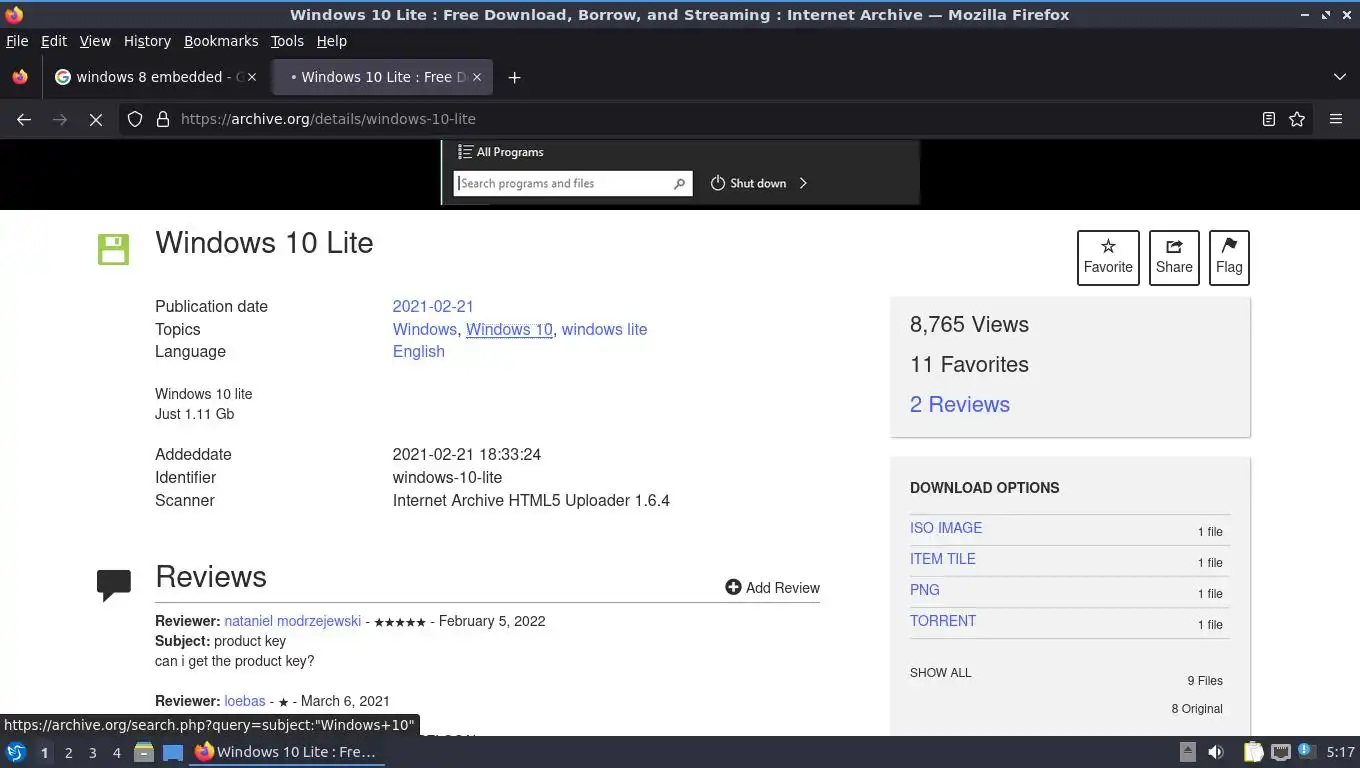Switch to virtual desktop 4
The image size is (1360, 768).
[x=116, y=753]
